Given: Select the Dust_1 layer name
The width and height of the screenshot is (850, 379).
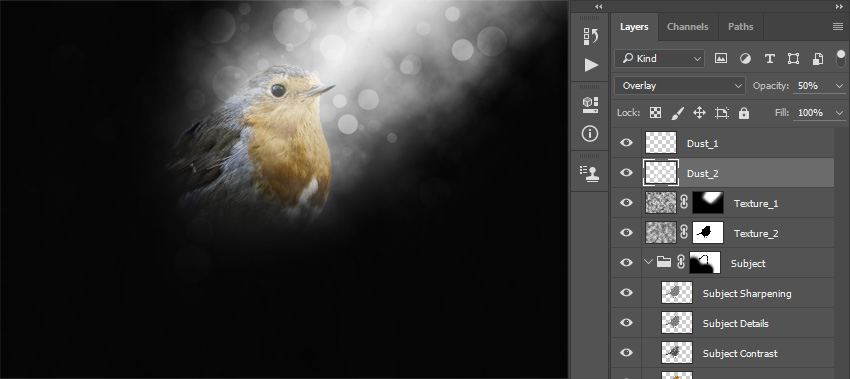Looking at the screenshot, I should [703, 144].
